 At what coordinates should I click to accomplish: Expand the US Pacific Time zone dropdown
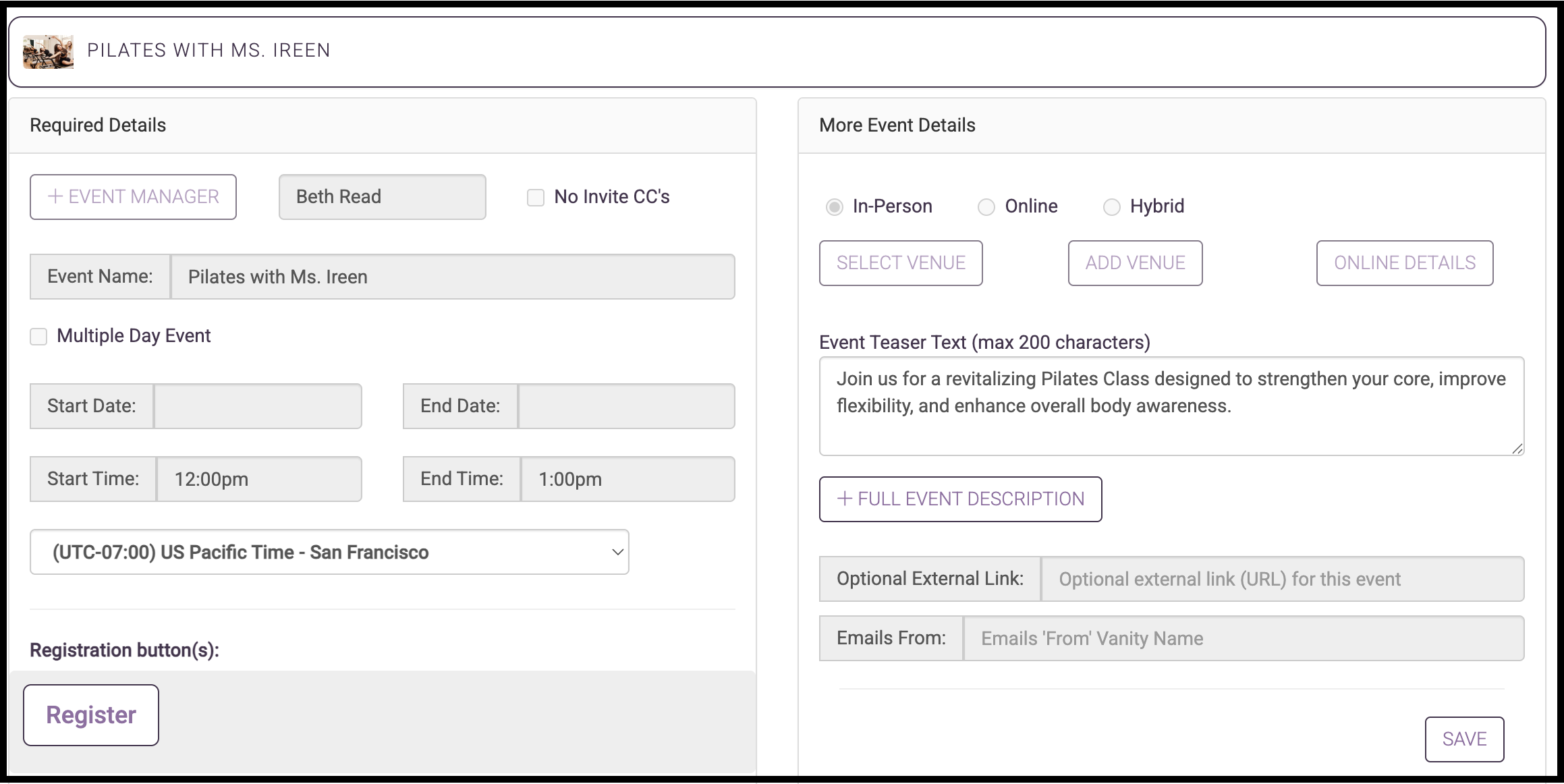(329, 552)
